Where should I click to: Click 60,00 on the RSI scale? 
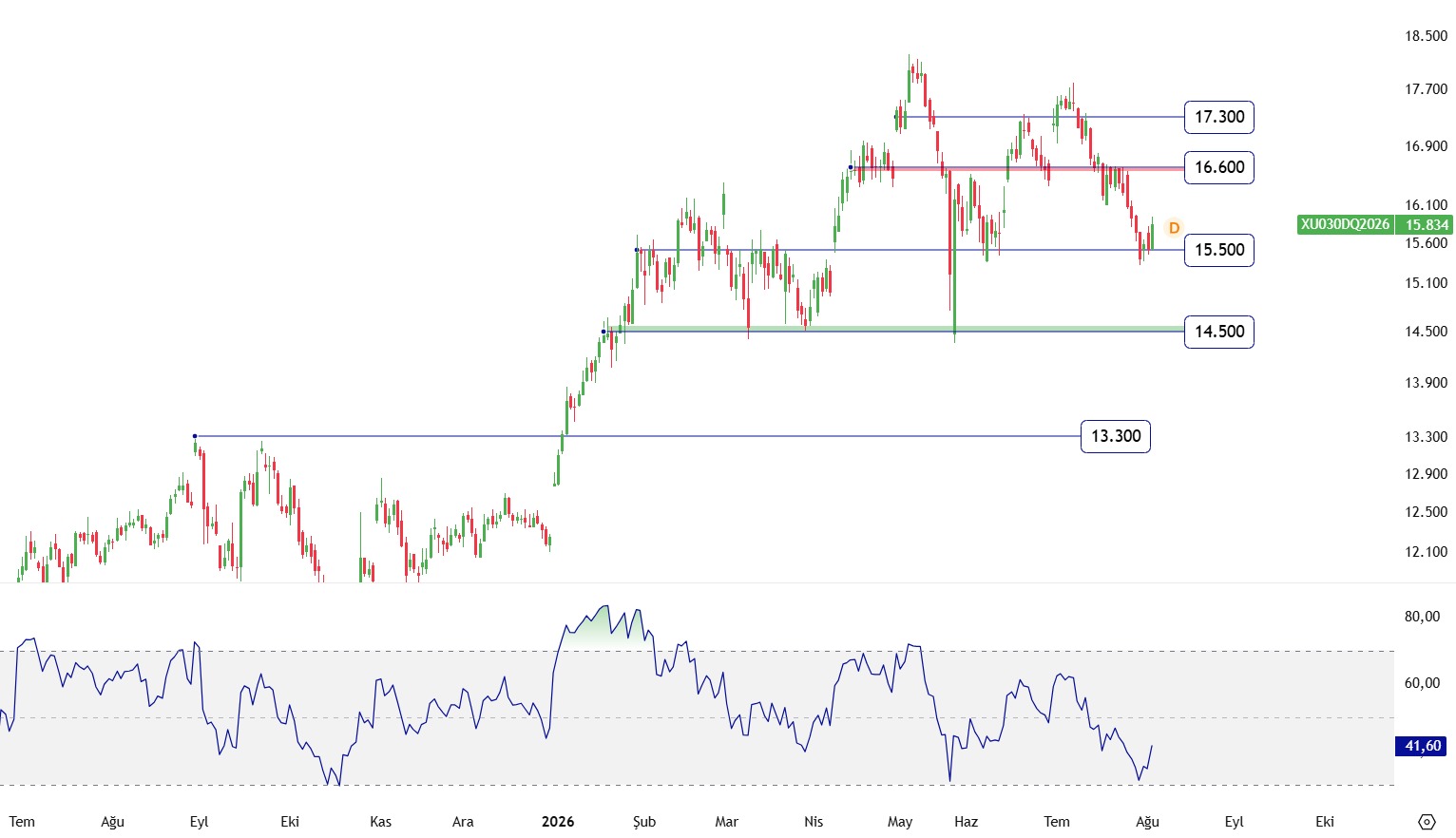coord(1422,683)
